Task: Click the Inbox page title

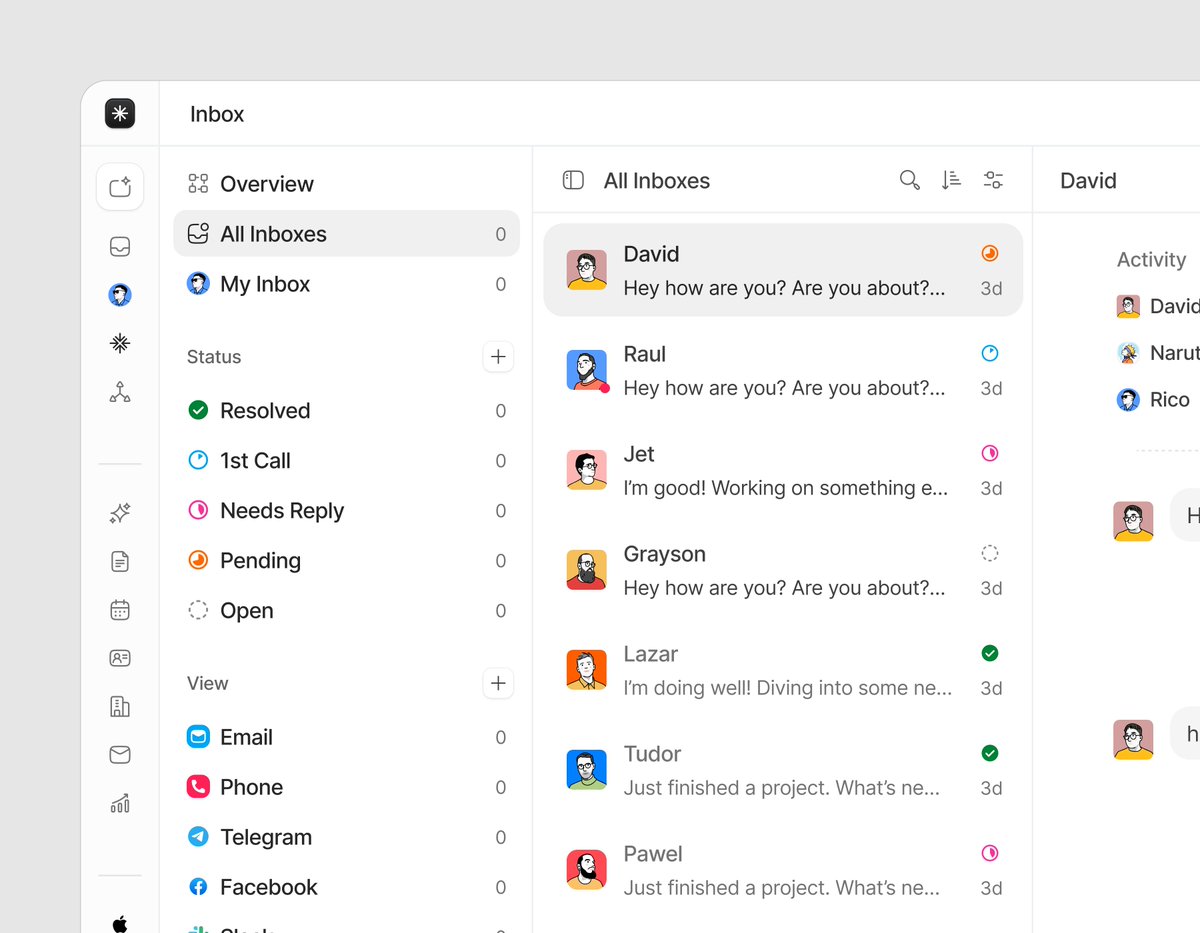Action: pyautogui.click(x=217, y=114)
